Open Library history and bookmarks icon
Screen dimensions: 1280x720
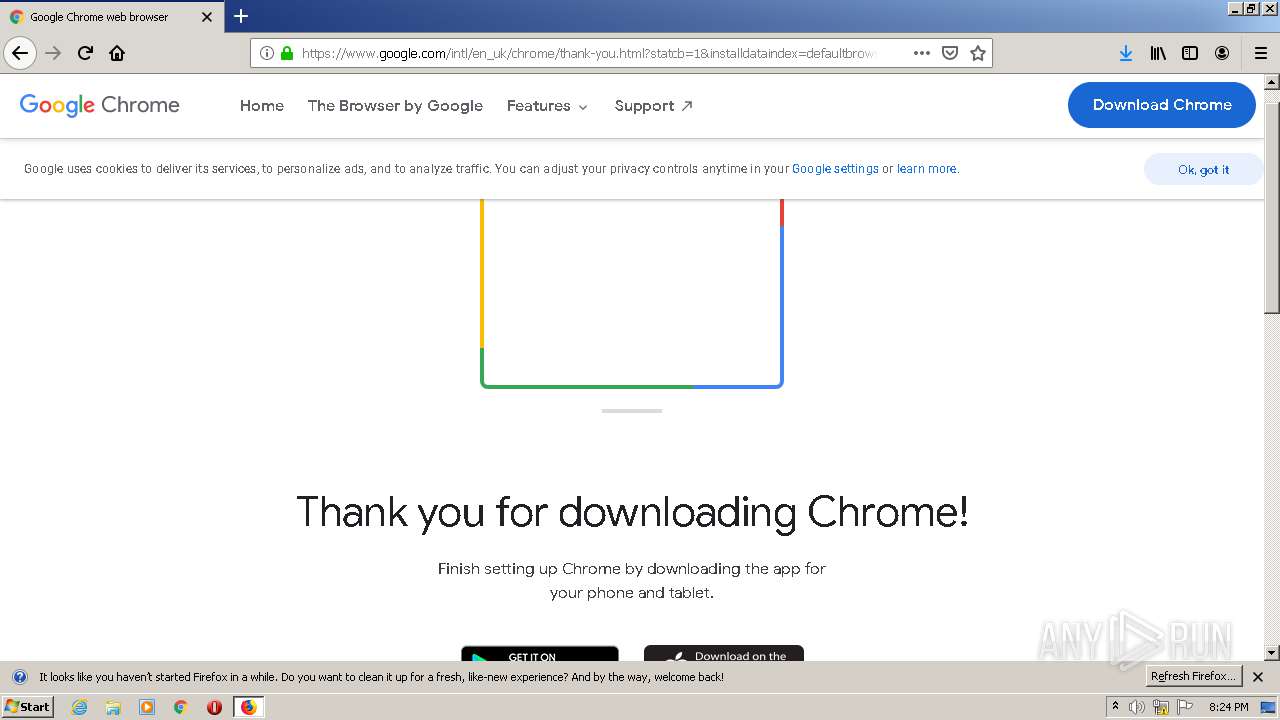click(x=1158, y=53)
